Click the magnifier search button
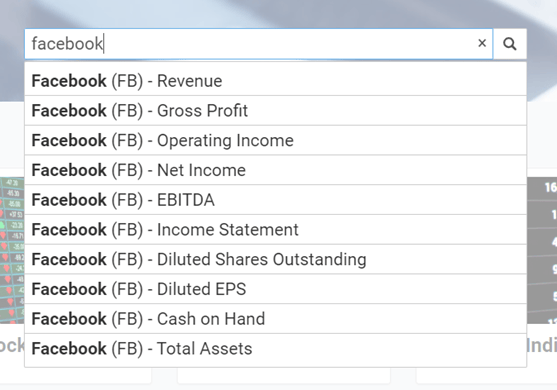557x390 pixels. pyautogui.click(x=510, y=44)
